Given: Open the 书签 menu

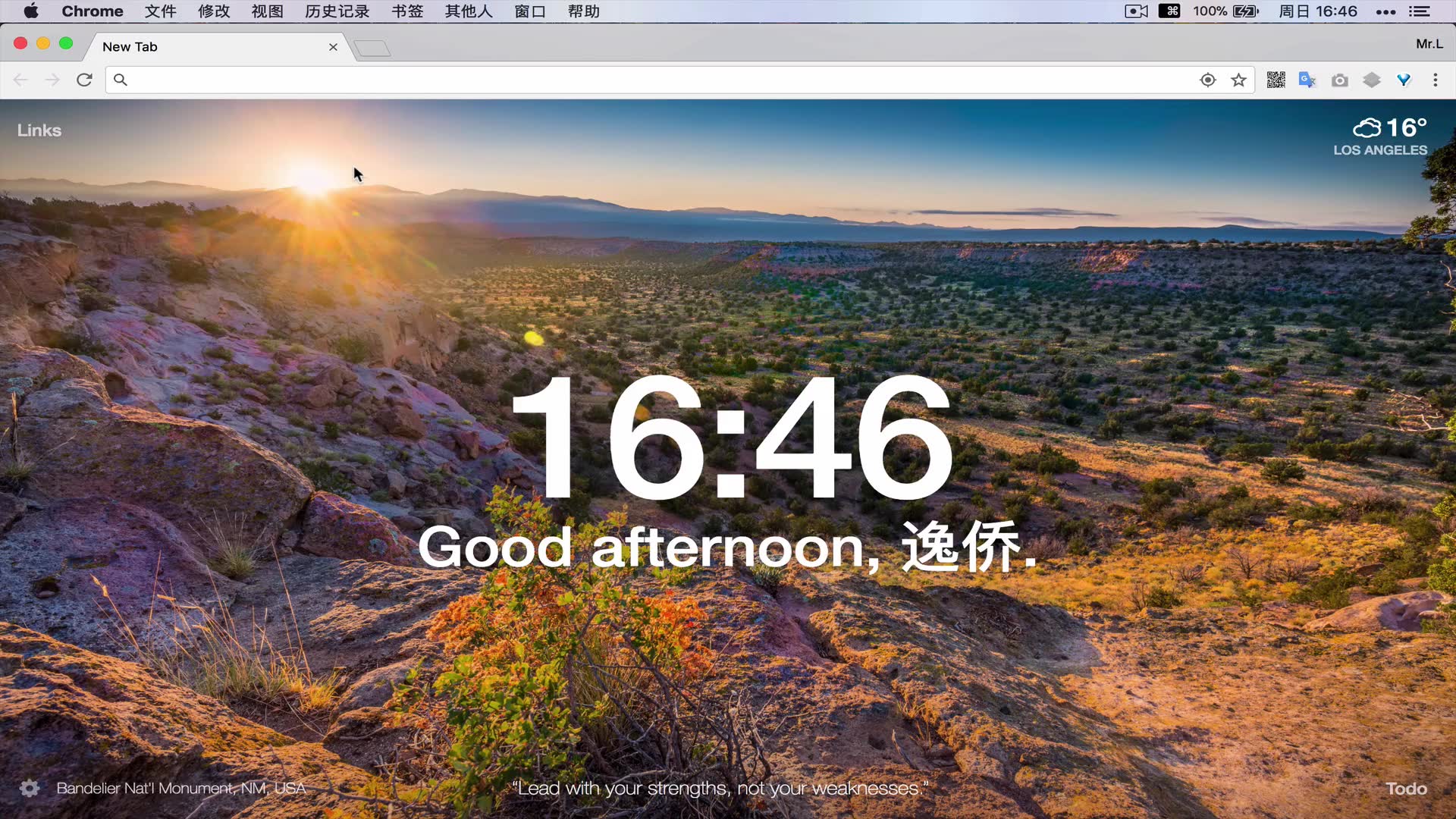Looking at the screenshot, I should (407, 11).
